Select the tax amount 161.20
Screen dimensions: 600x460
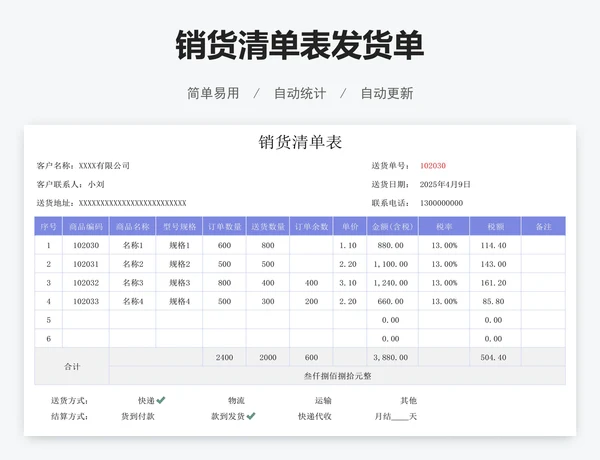(x=494, y=283)
